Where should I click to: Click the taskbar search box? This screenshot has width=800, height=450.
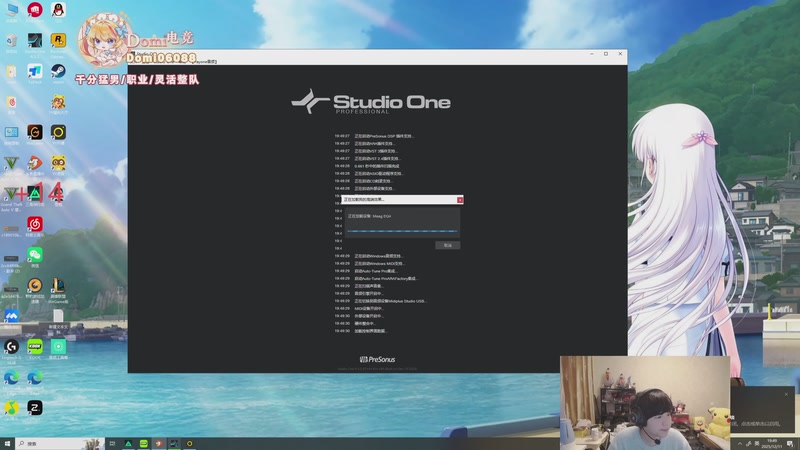[x=60, y=444]
